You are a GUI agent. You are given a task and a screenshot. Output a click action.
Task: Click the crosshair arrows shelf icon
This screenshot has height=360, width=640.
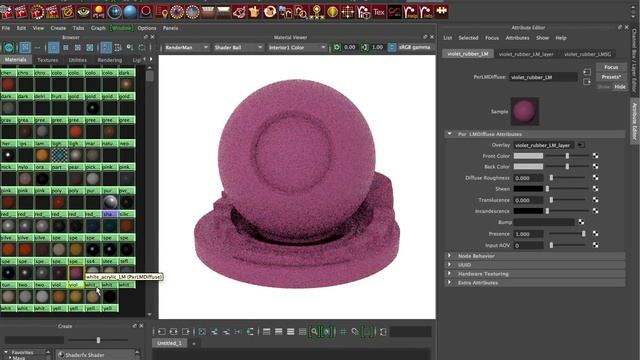tap(348, 12)
